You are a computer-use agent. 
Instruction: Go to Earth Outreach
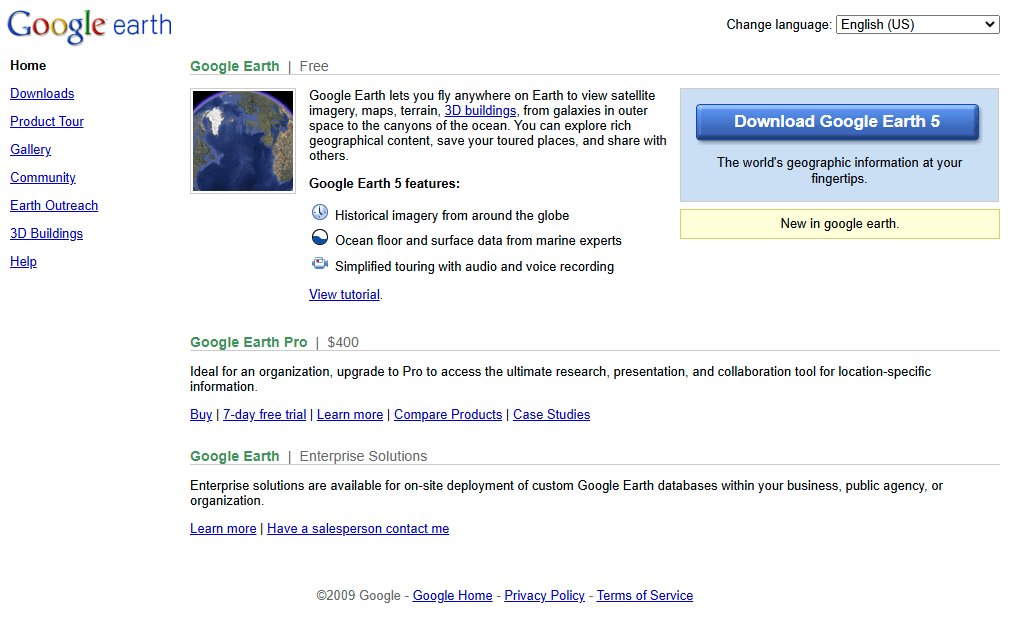point(54,205)
